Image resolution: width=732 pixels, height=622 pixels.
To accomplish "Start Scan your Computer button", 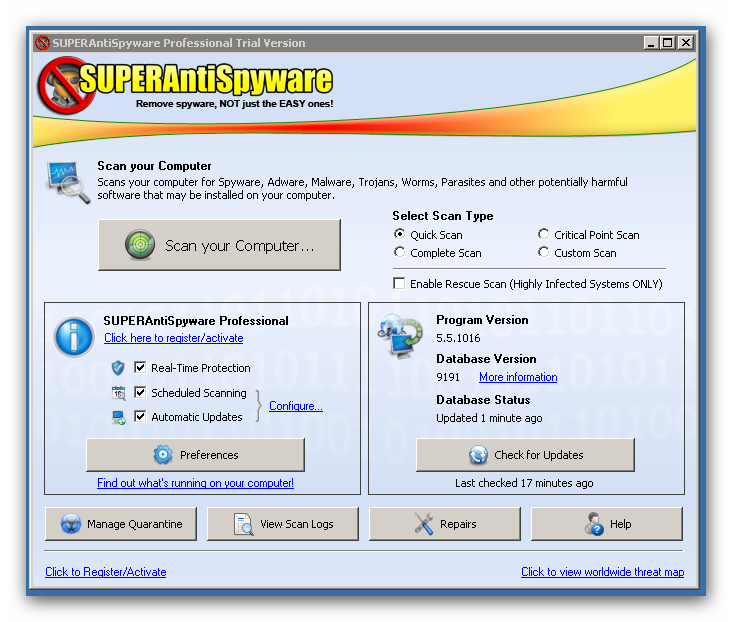I will click(x=219, y=245).
